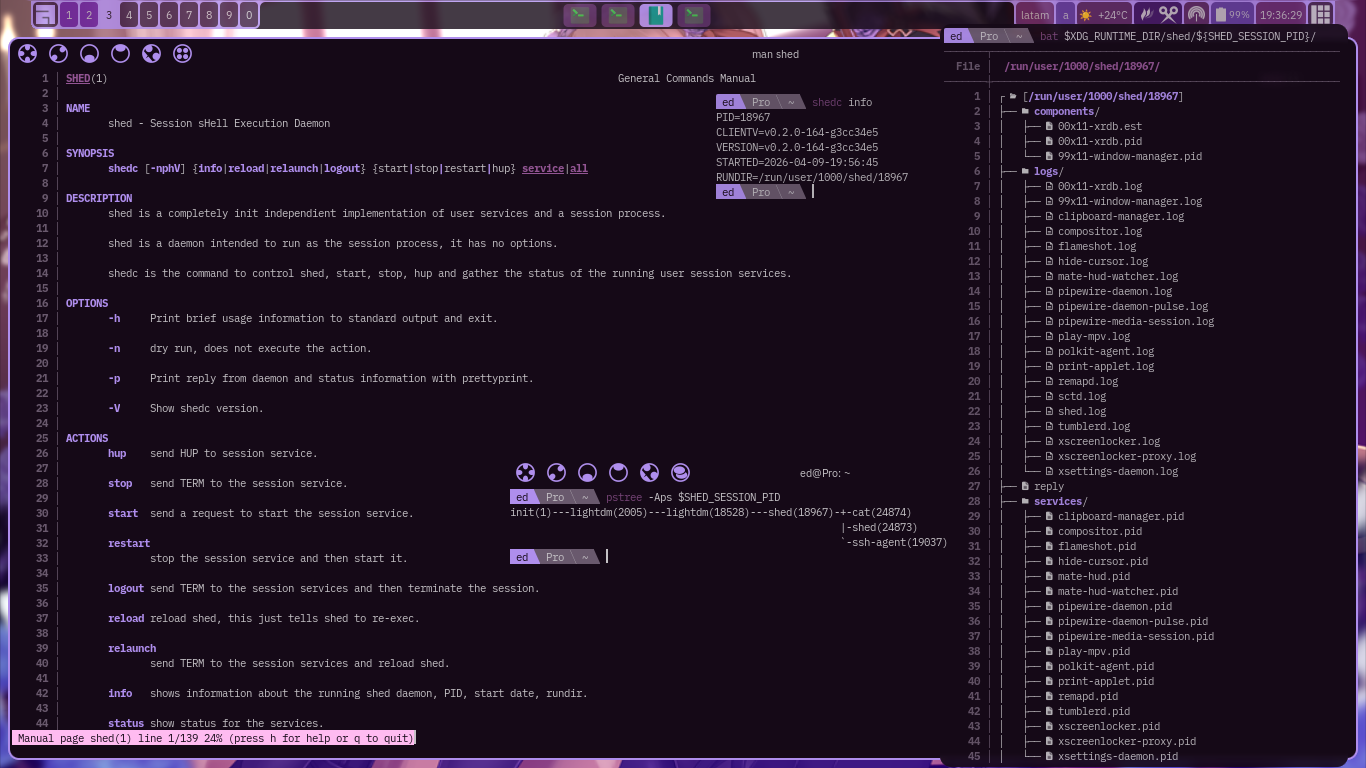
Task: Click the 'pstree' command in the terminal
Action: point(624,497)
